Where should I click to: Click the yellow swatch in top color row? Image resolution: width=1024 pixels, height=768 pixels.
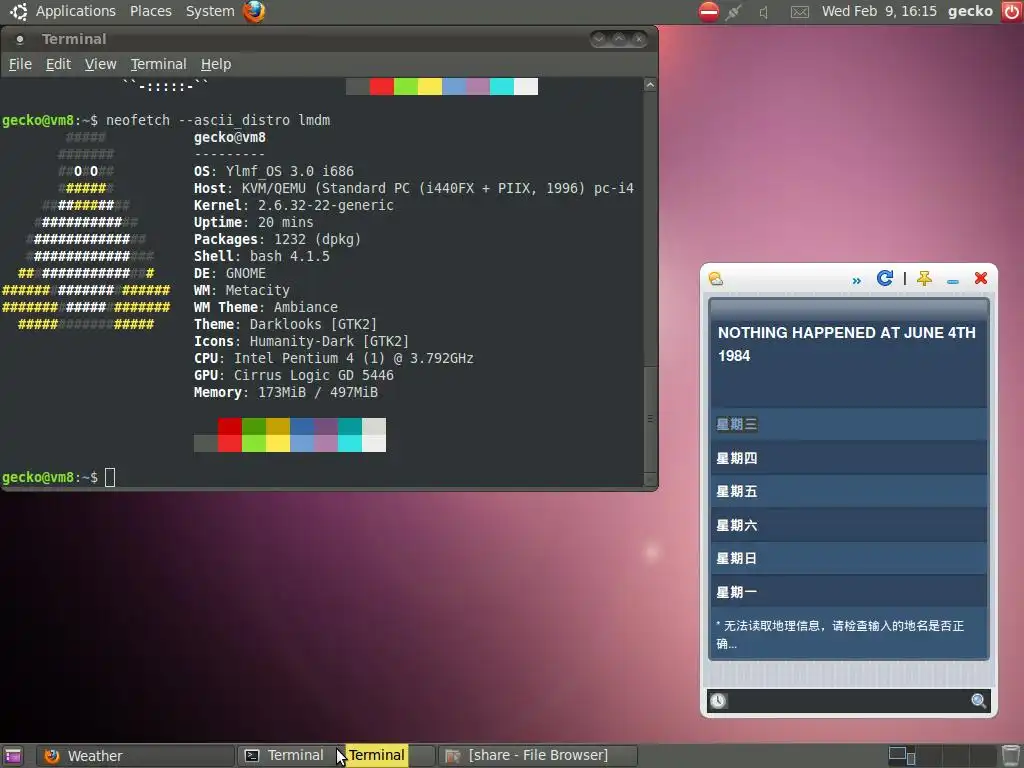(430, 86)
